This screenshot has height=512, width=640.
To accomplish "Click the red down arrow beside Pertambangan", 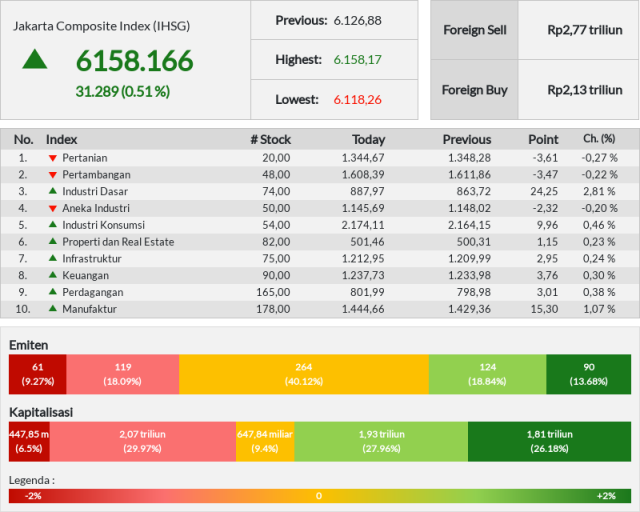I will coord(53,175).
